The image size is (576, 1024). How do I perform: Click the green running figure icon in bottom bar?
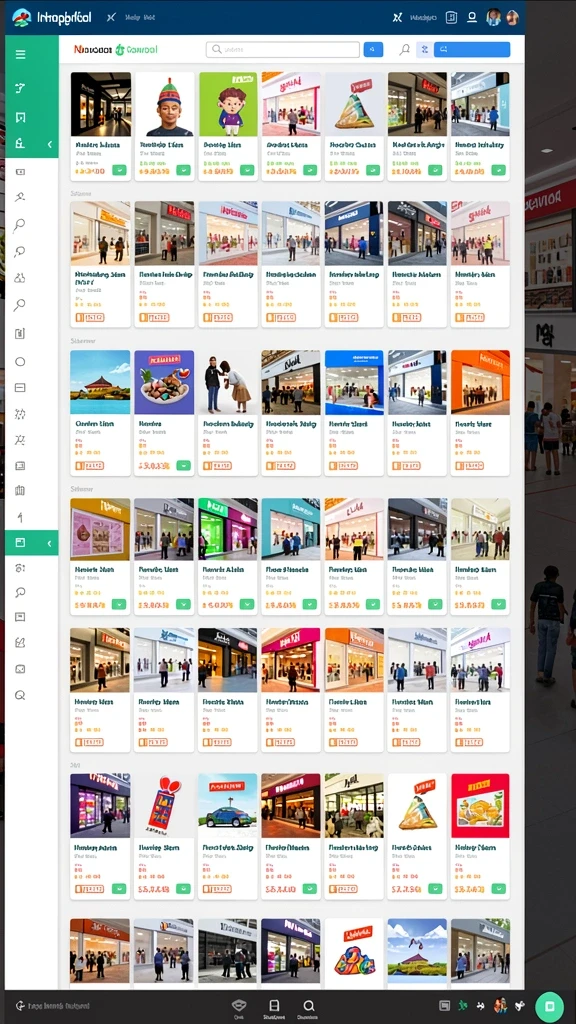pos(464,1006)
